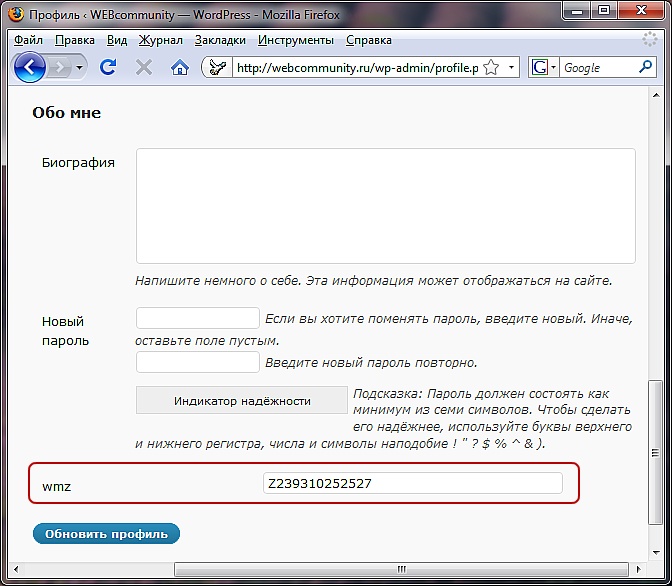Click the search magnifier icon

(644, 67)
